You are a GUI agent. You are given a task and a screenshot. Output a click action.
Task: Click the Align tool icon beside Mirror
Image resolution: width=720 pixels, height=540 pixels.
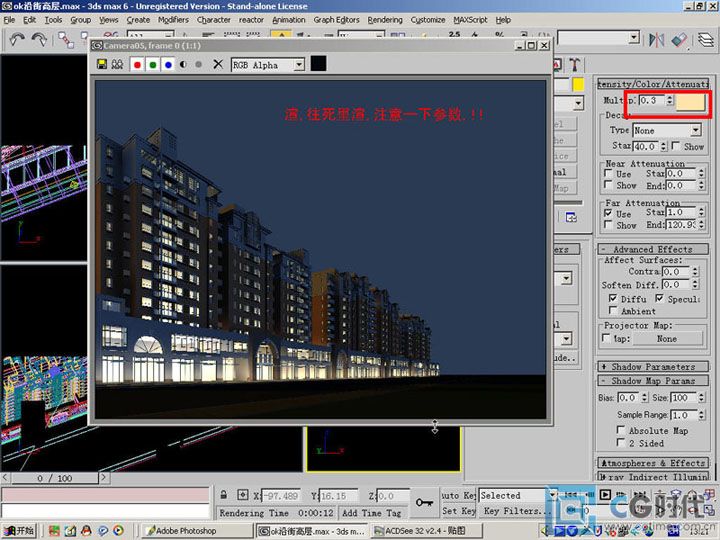tap(680, 40)
